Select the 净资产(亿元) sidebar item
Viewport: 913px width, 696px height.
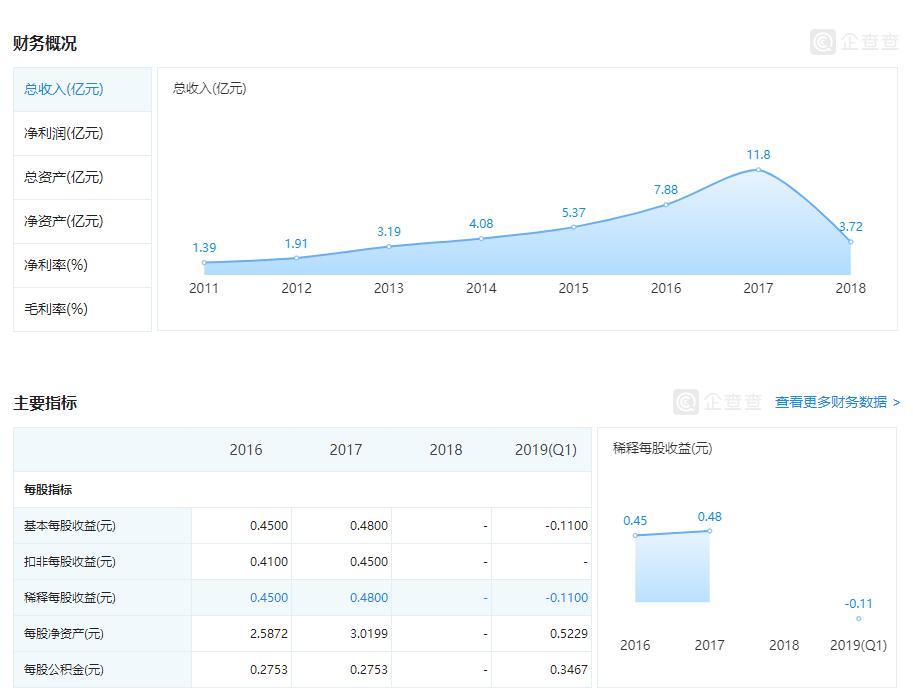62,221
